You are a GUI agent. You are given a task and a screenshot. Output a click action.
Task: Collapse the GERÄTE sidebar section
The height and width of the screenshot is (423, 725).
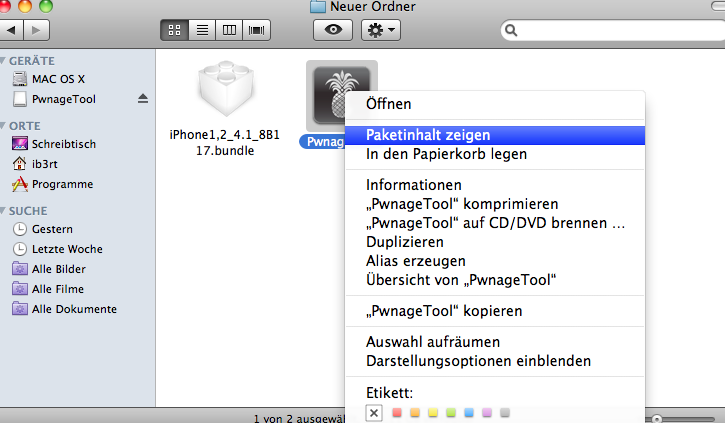(x=3, y=61)
